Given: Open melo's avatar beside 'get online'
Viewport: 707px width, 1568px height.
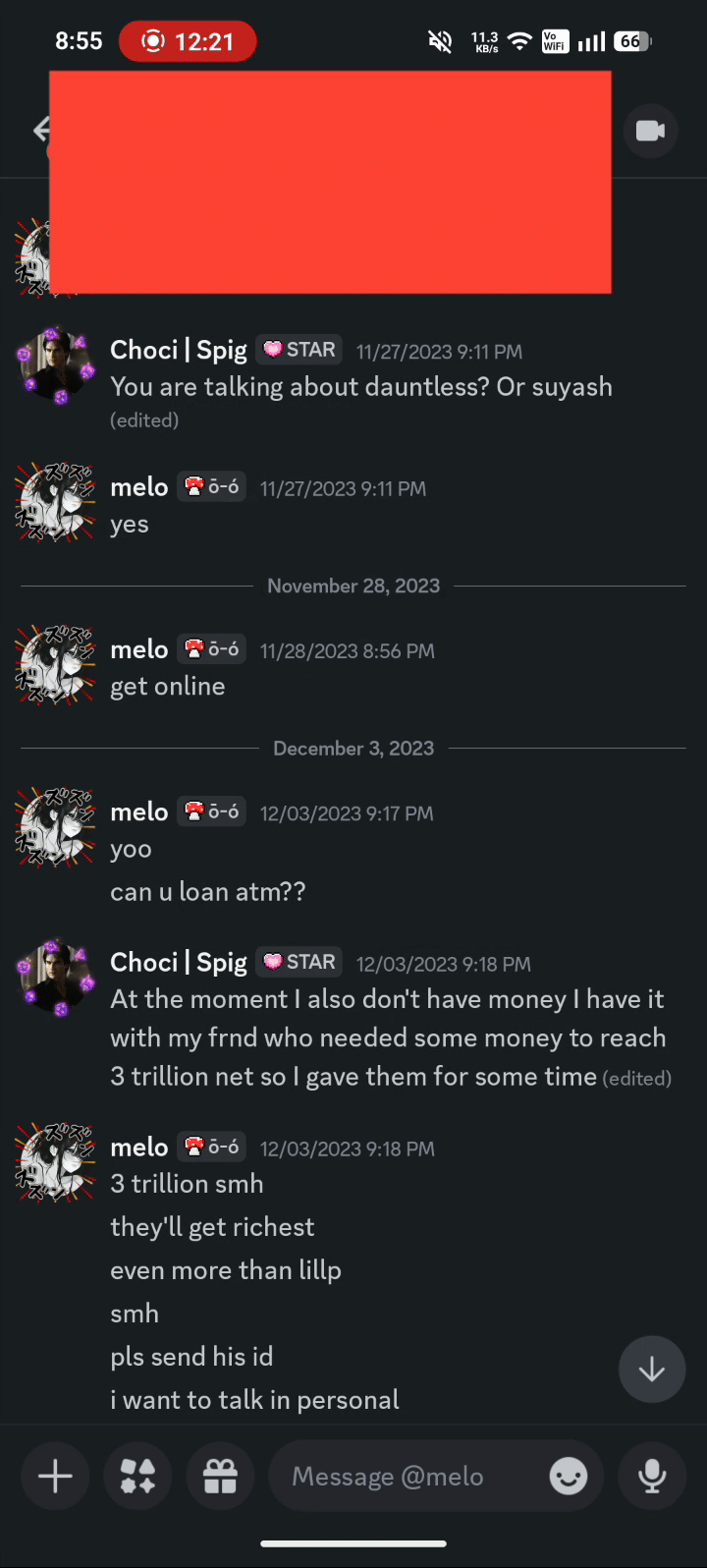Looking at the screenshot, I should 55,664.
